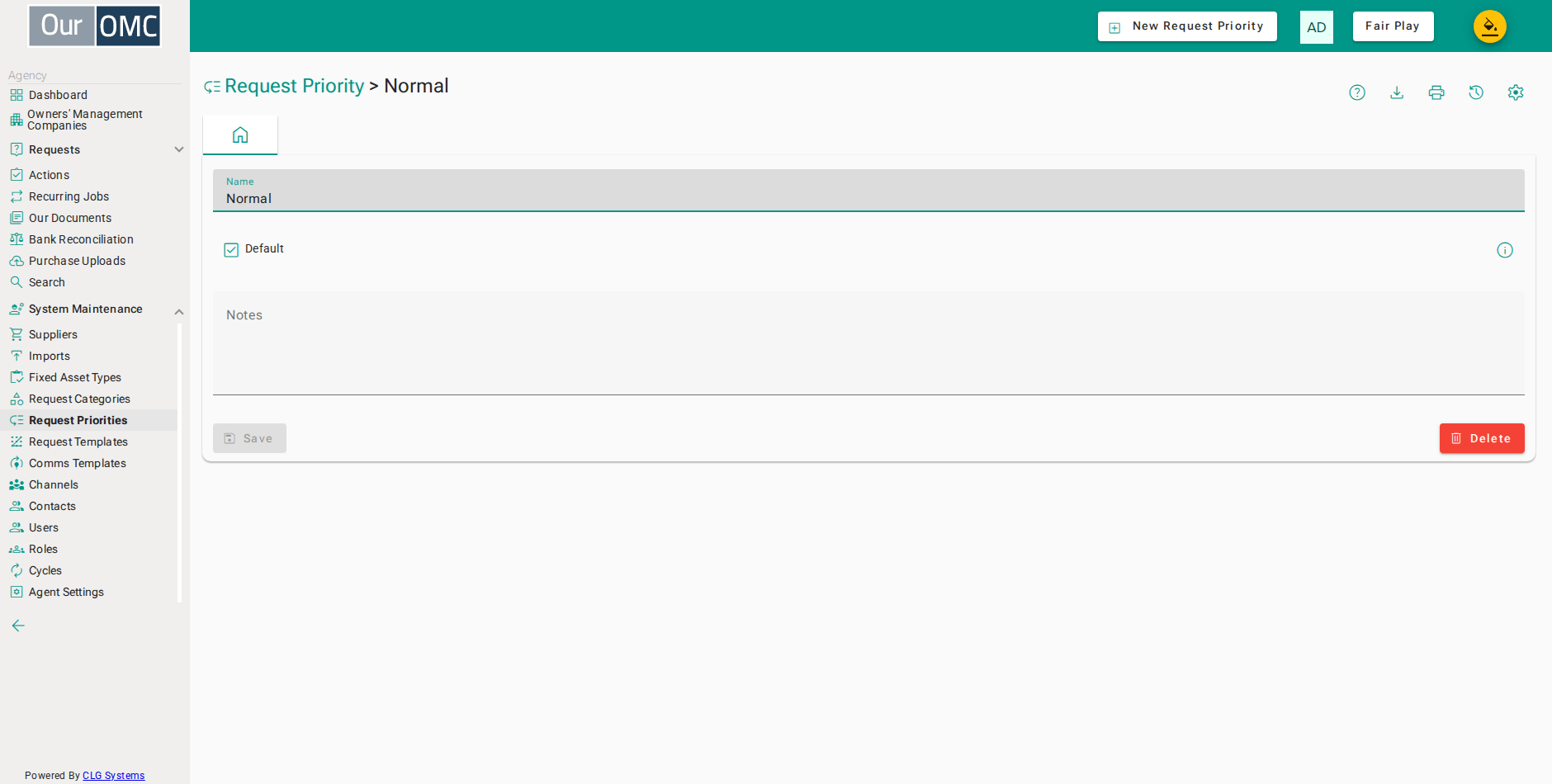Open the settings gear icon

[x=1516, y=92]
